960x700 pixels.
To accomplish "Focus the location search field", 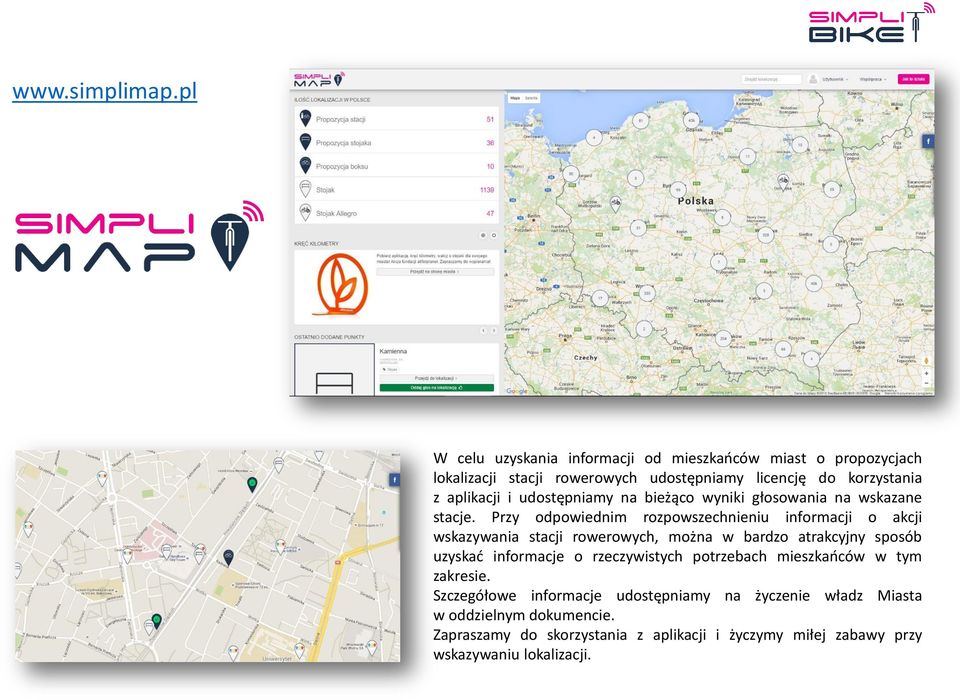I will click(771, 80).
